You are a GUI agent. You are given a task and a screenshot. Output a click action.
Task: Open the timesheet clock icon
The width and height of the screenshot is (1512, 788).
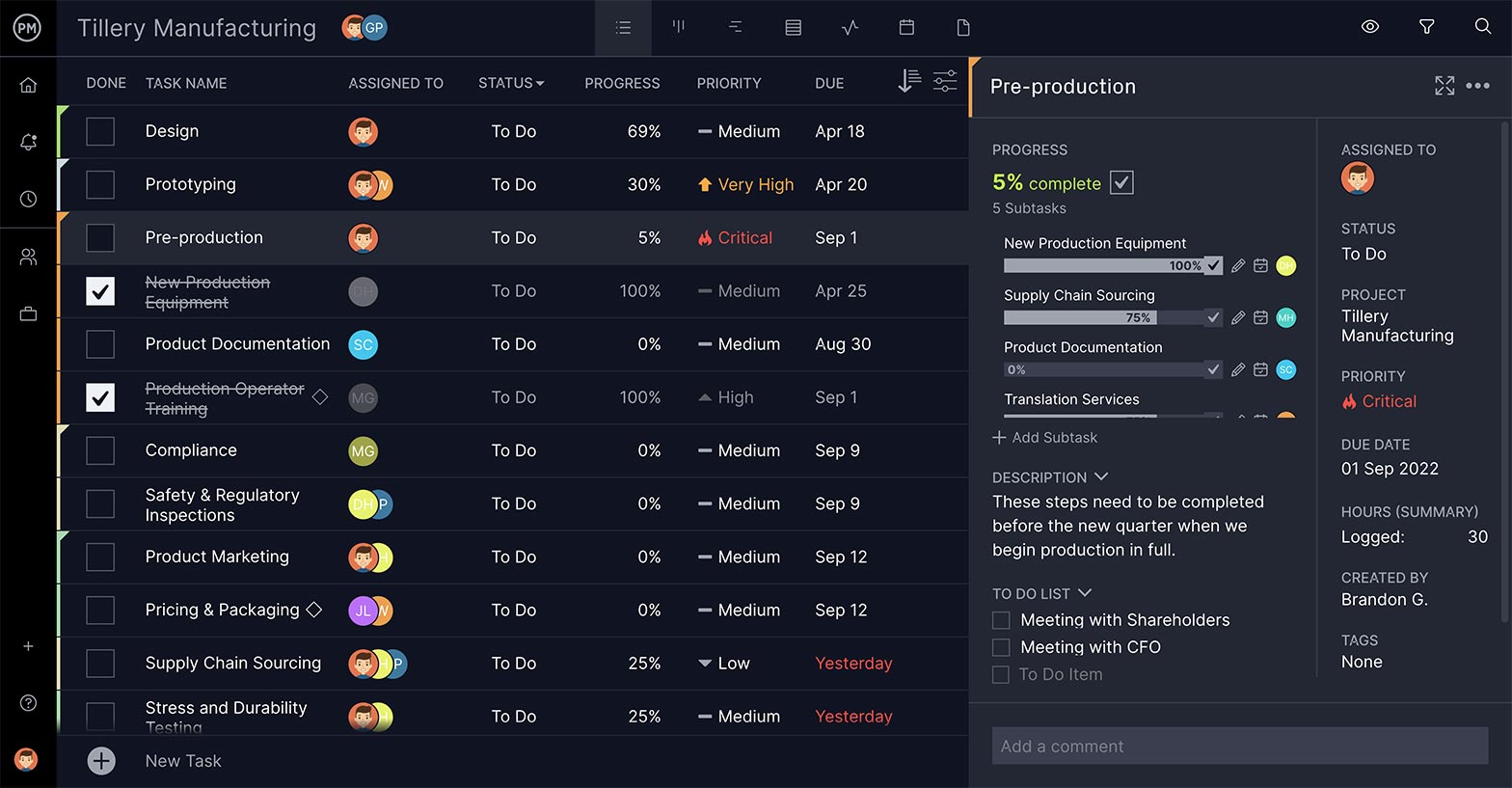(28, 199)
